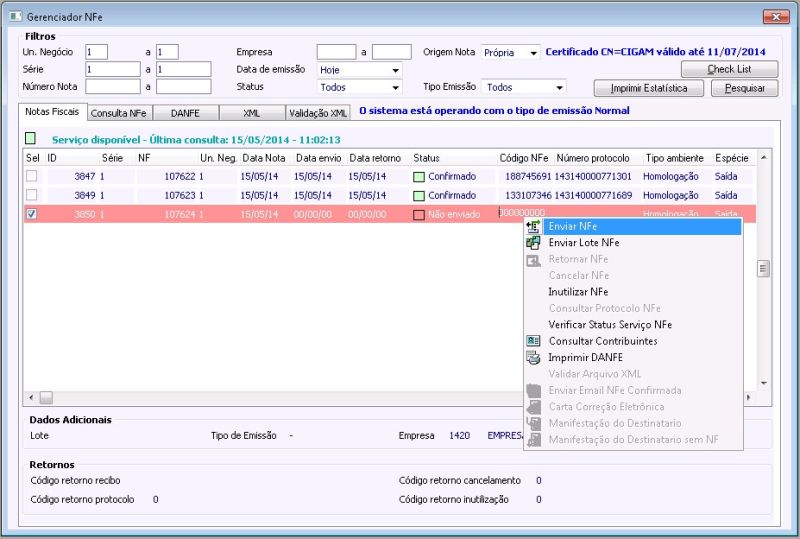Click the grid's scroll up arrow

point(763,158)
